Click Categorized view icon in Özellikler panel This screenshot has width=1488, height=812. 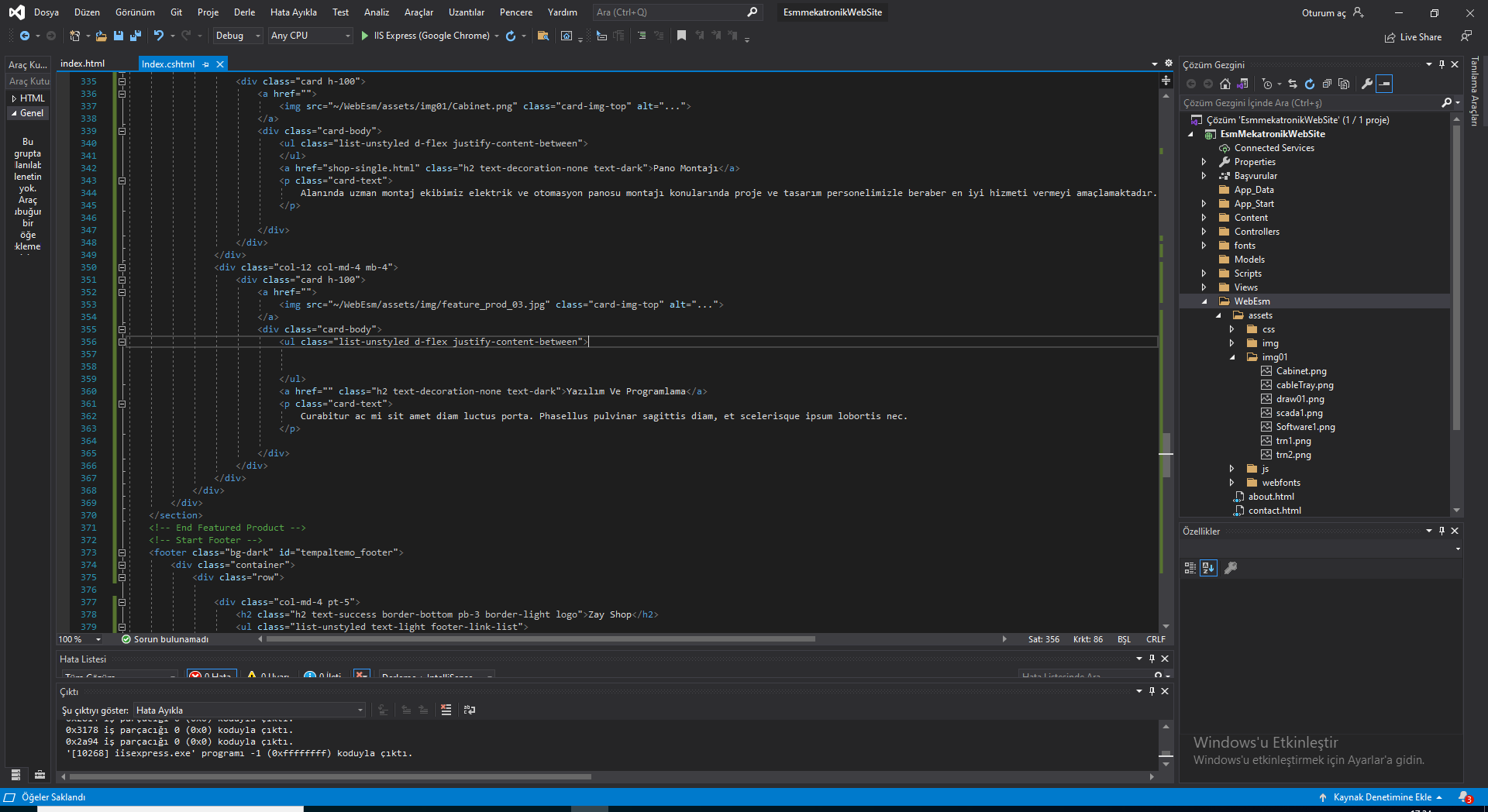tap(1190, 568)
